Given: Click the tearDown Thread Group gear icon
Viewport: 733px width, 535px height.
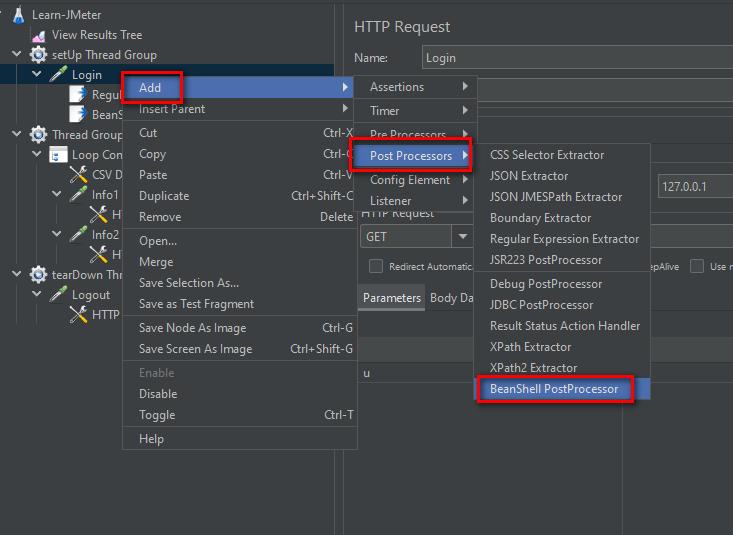Looking at the screenshot, I should 38,275.
